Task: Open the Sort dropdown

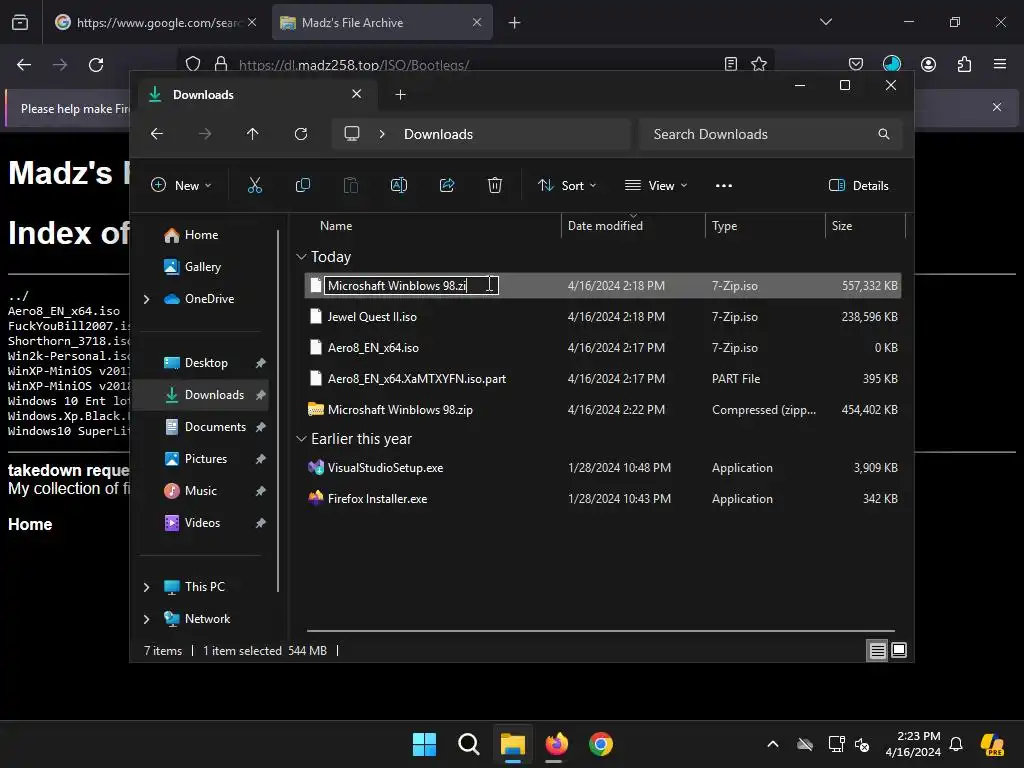Action: point(567,185)
